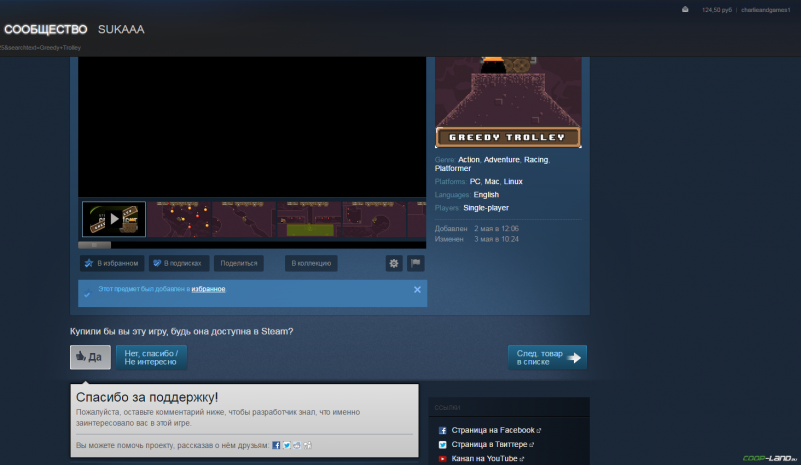Viewport: 801px width, 465px height.
Task: Share the project via the Digg icon
Action: pyautogui.click(x=308, y=446)
